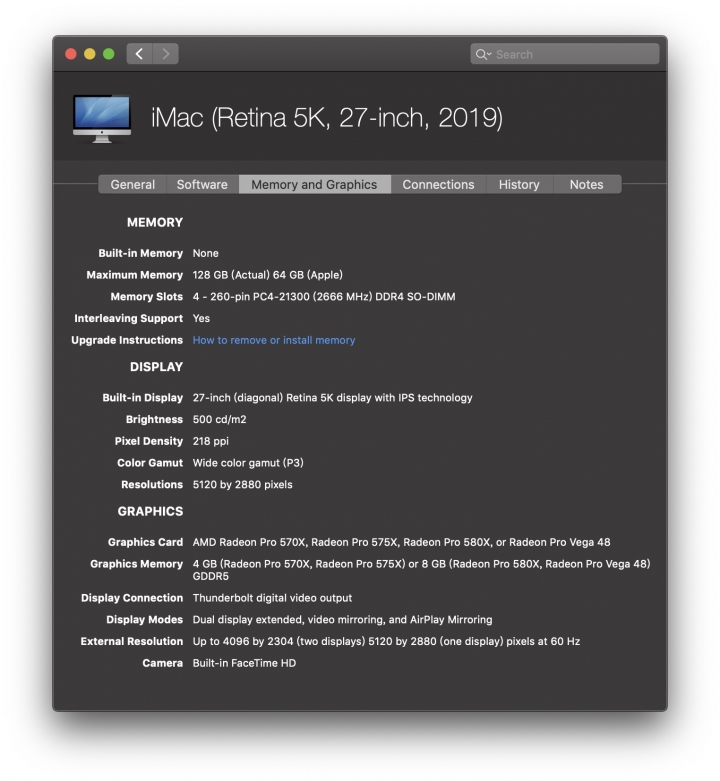Click the Interleaving Support value Yes

click(201, 318)
